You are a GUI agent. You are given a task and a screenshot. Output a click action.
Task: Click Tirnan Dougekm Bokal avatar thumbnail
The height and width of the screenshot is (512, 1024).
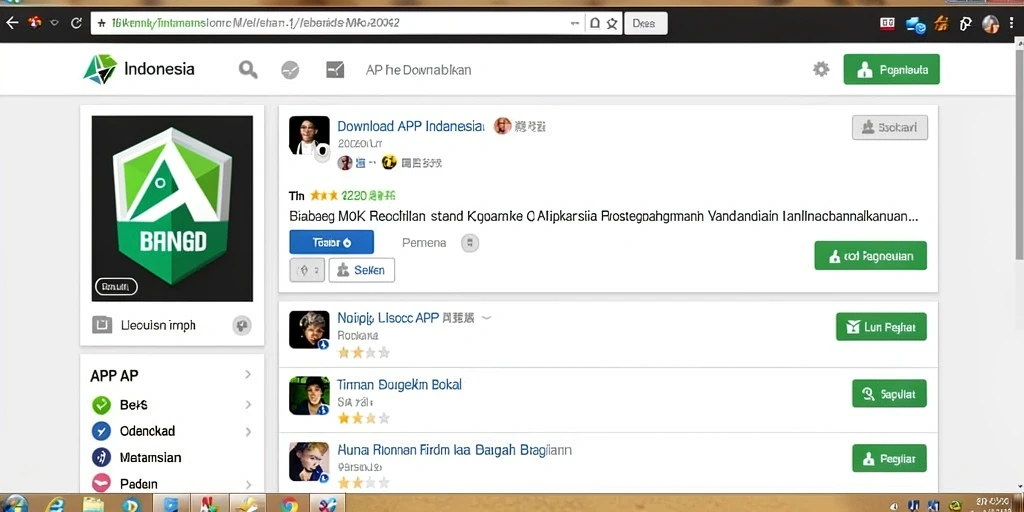point(309,395)
